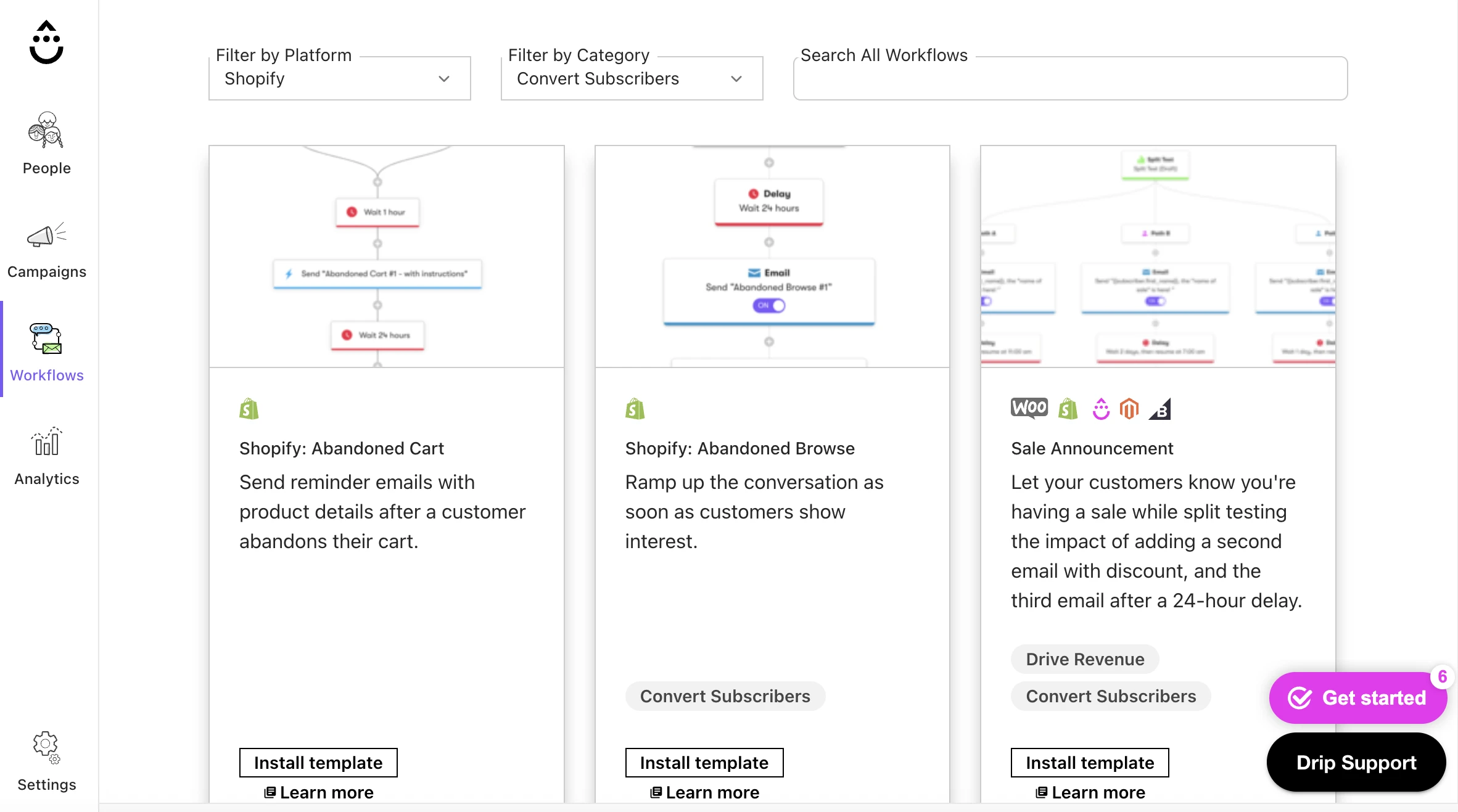The width and height of the screenshot is (1458, 812).
Task: Click Shopify icon on Abandoned Cart card
Action: (x=249, y=409)
